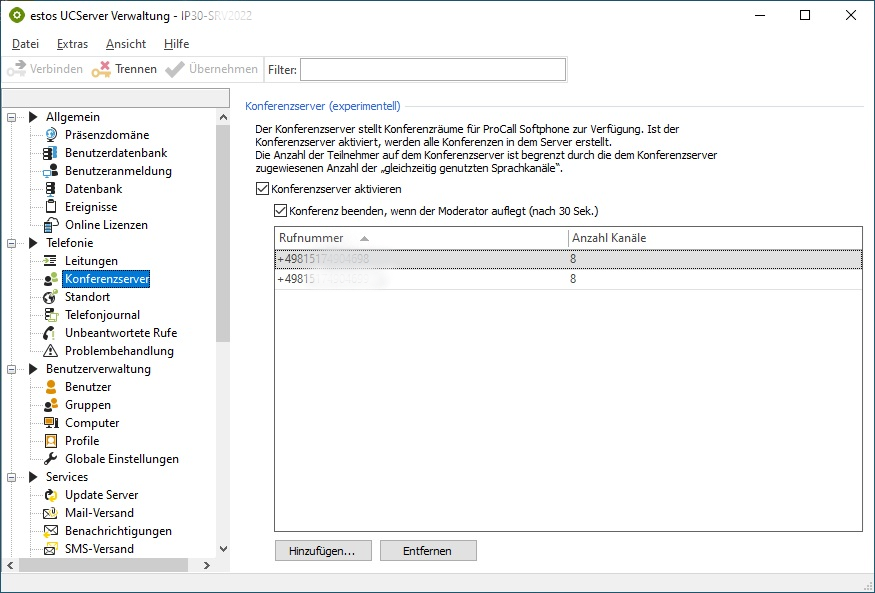Click the Hinzufügen... button
This screenshot has height=593, width=875.
323,551
